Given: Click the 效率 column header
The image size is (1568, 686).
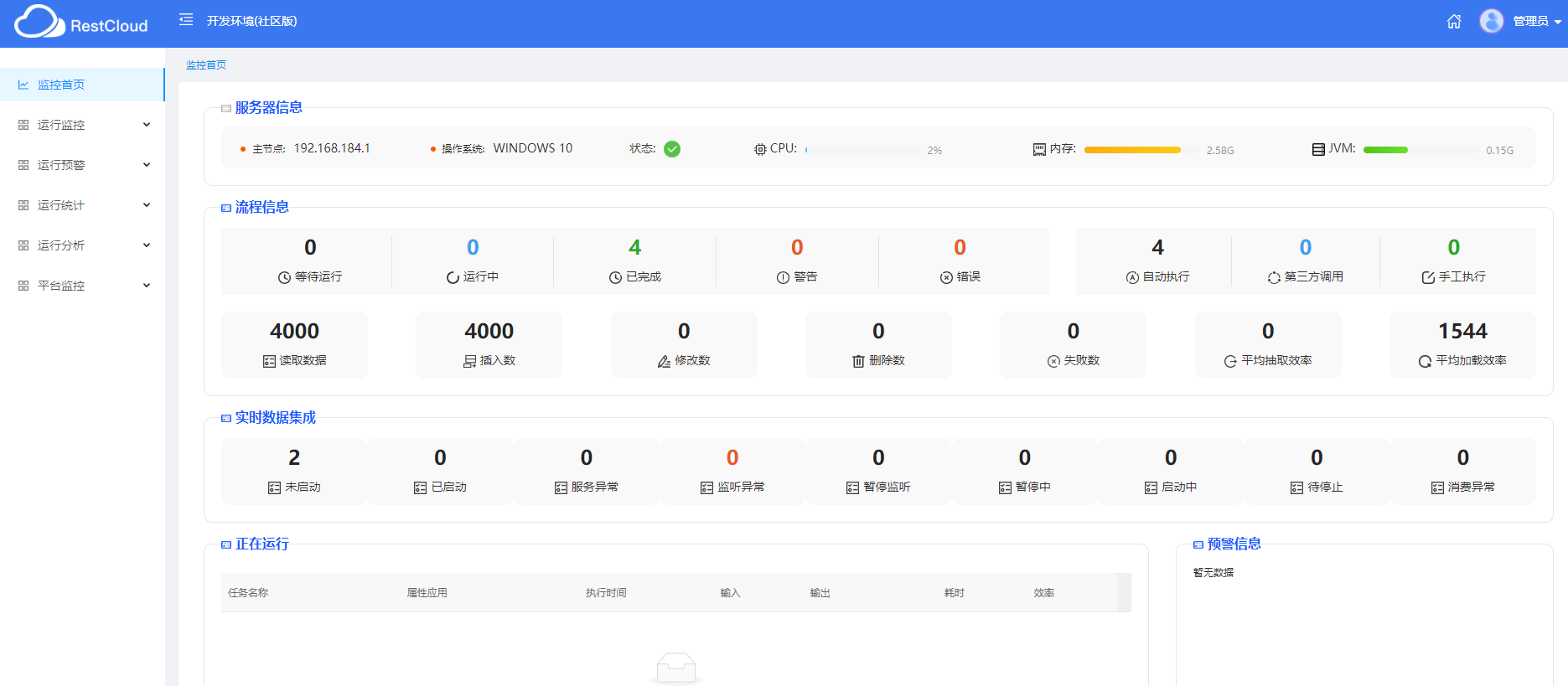Looking at the screenshot, I should click(1044, 592).
